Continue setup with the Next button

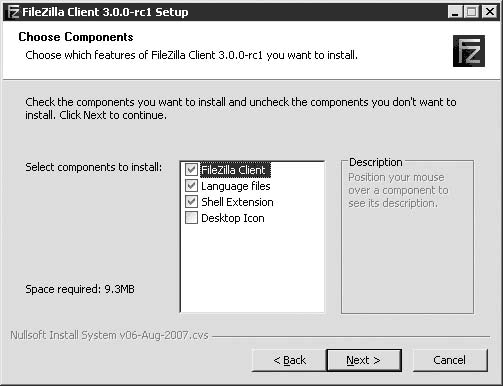click(364, 360)
